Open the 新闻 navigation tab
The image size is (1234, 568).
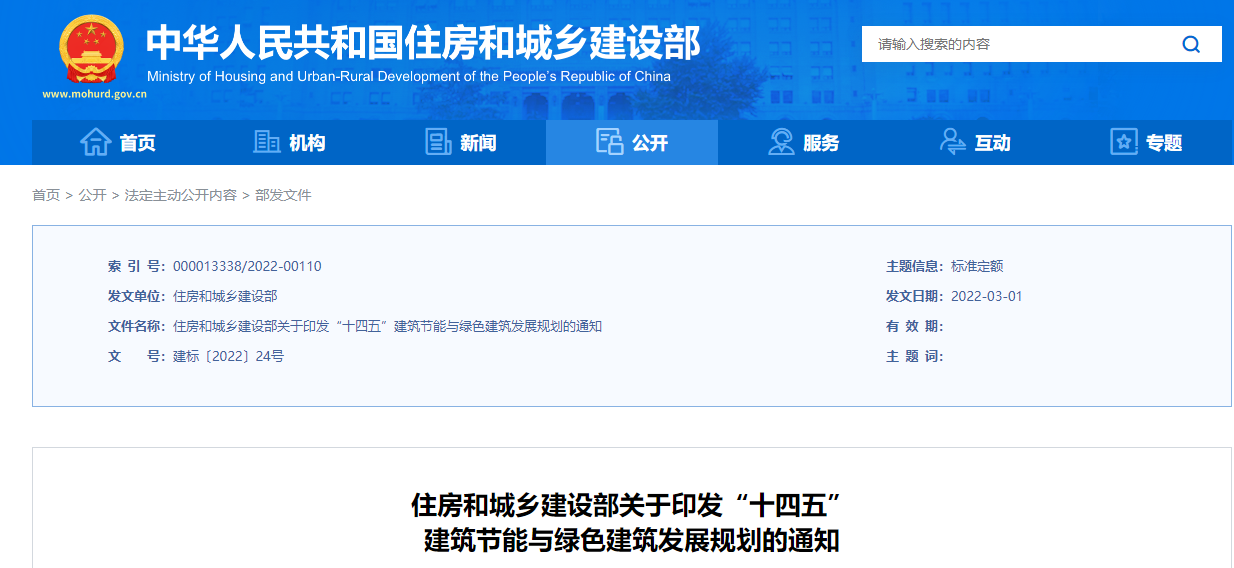point(461,142)
